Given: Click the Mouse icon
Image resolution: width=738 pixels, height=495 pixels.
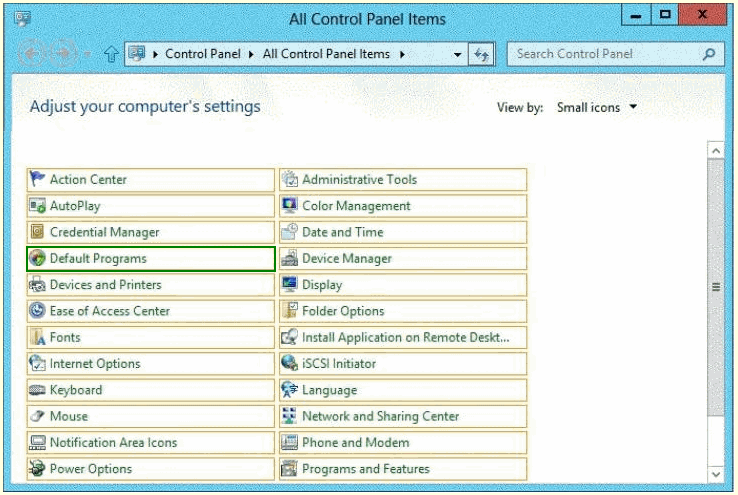Looking at the screenshot, I should [x=37, y=416].
